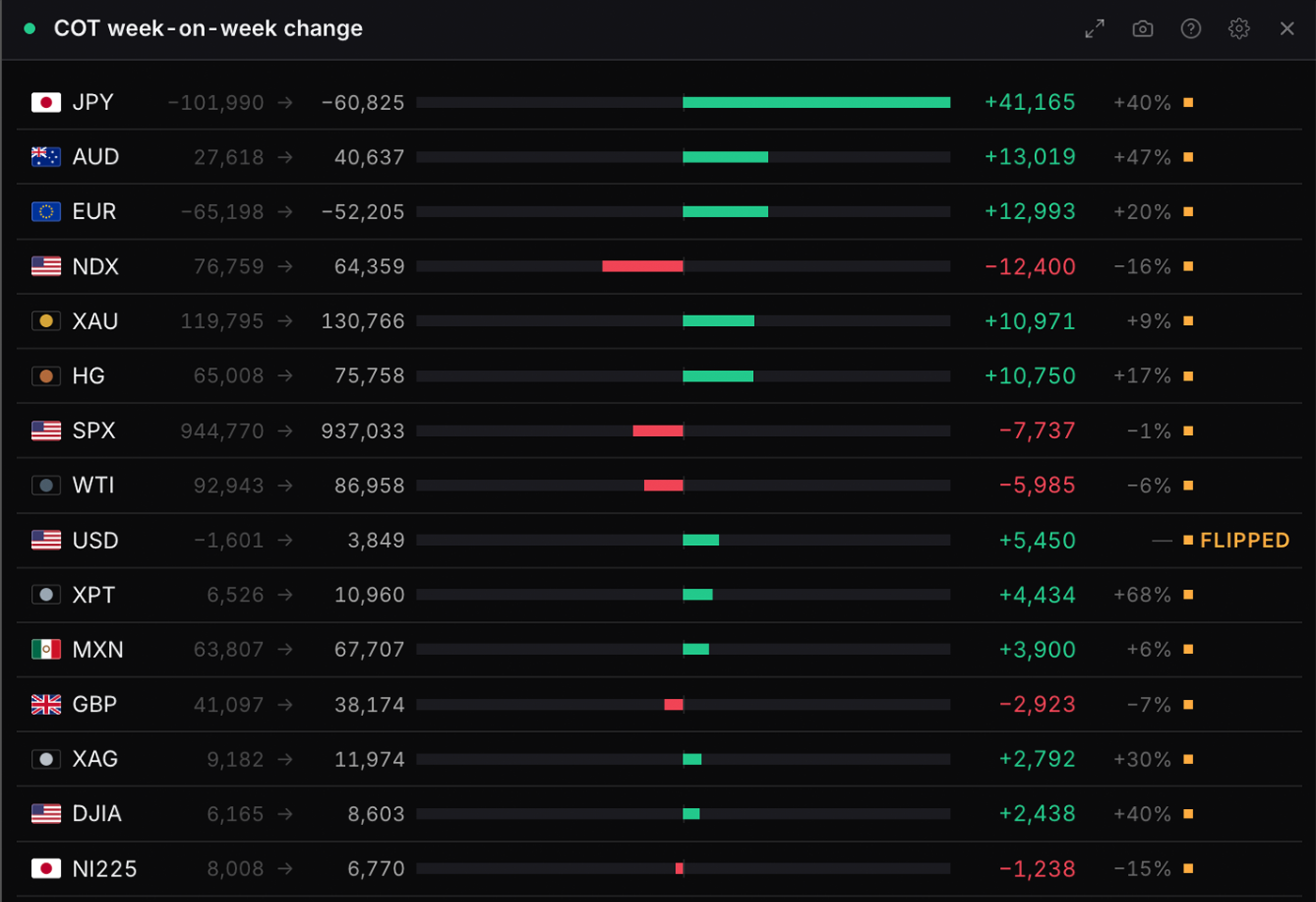
Task: Click the oil icon for WTI
Action: click(x=46, y=486)
